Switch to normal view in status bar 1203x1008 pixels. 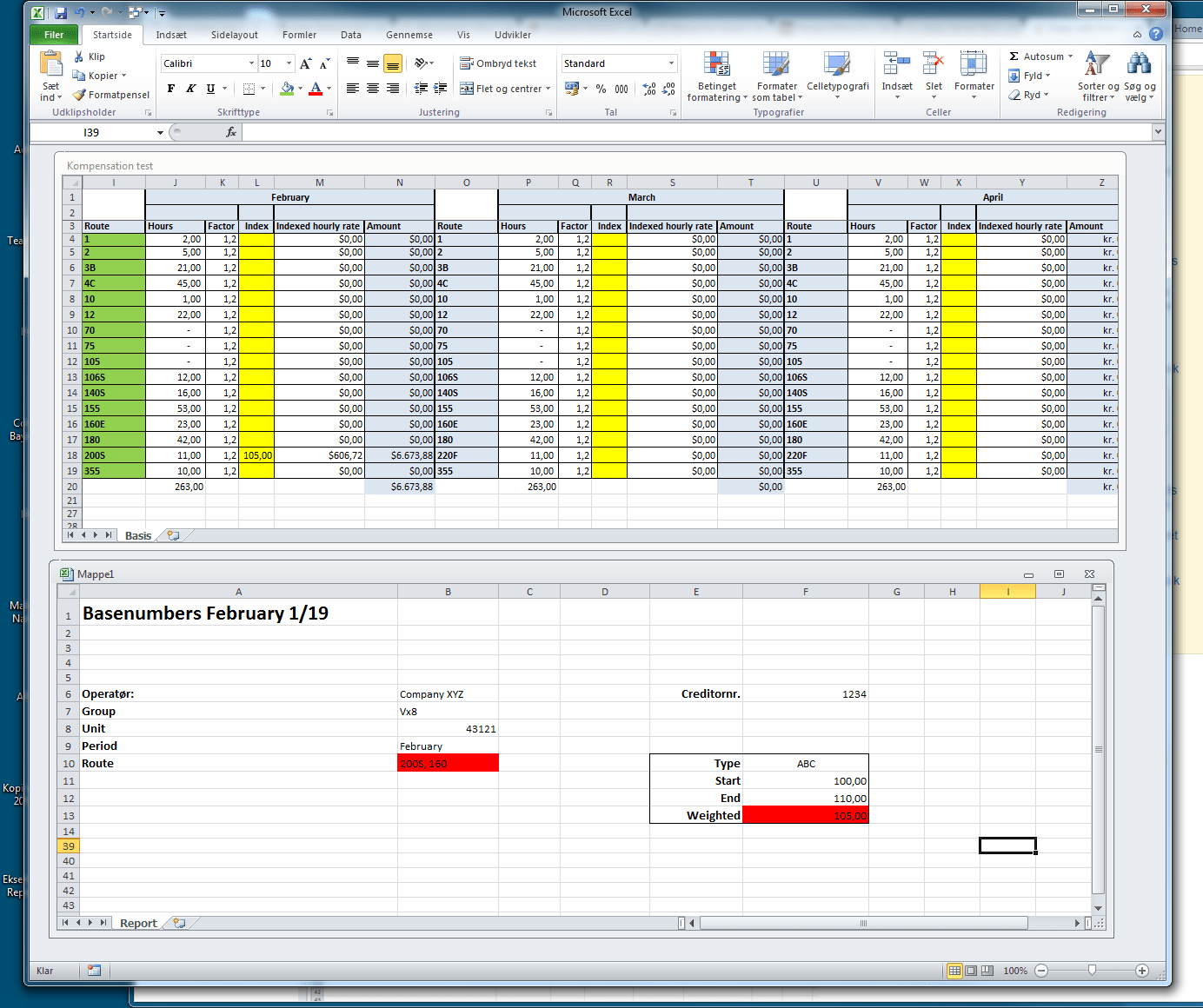click(954, 971)
